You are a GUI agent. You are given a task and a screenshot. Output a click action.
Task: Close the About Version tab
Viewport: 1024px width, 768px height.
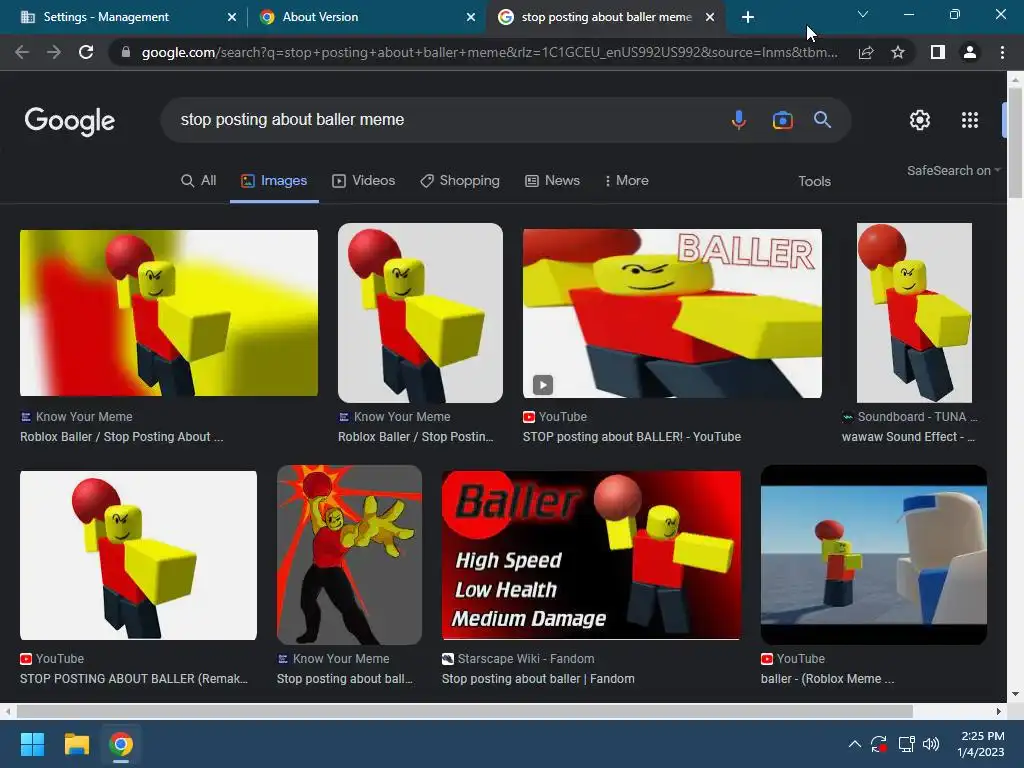coord(471,17)
